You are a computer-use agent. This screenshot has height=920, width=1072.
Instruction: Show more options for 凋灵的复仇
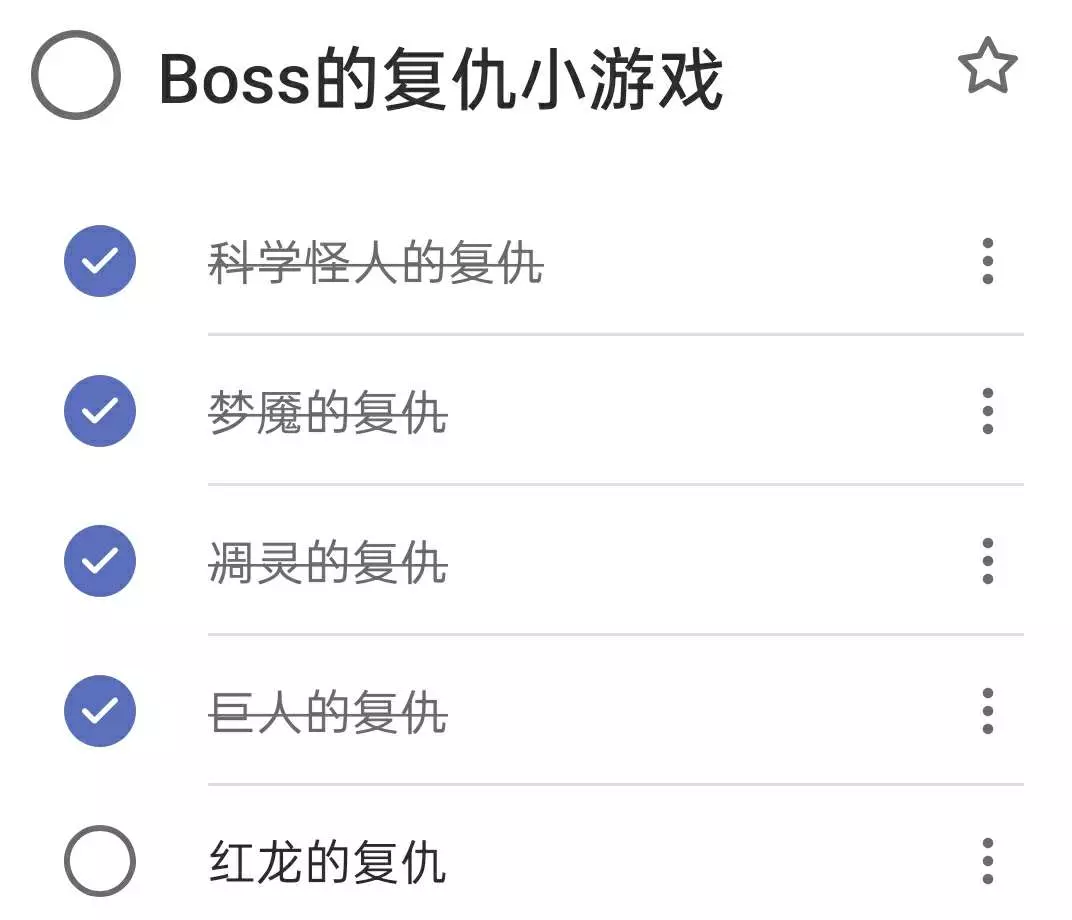pos(987,561)
